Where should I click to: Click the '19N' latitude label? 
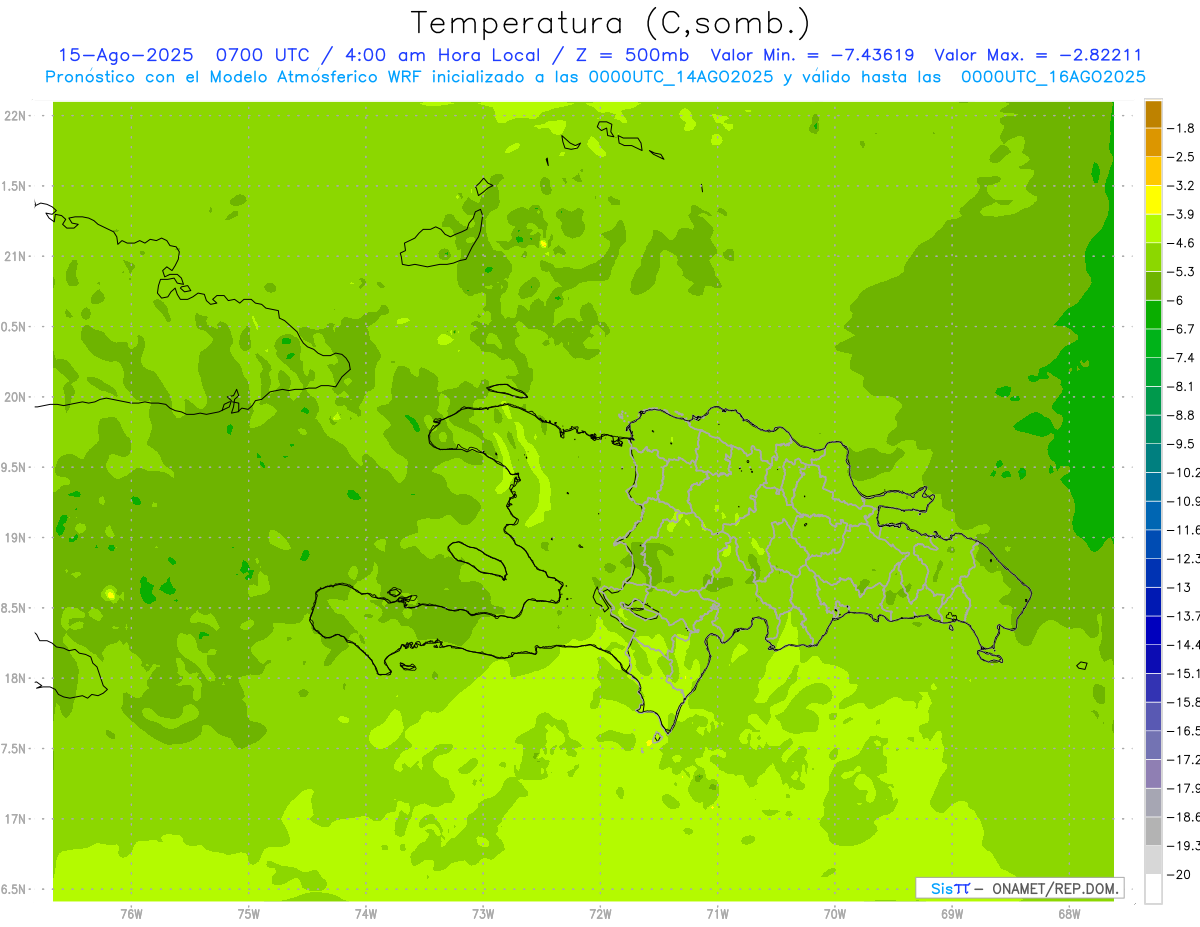coord(15,538)
